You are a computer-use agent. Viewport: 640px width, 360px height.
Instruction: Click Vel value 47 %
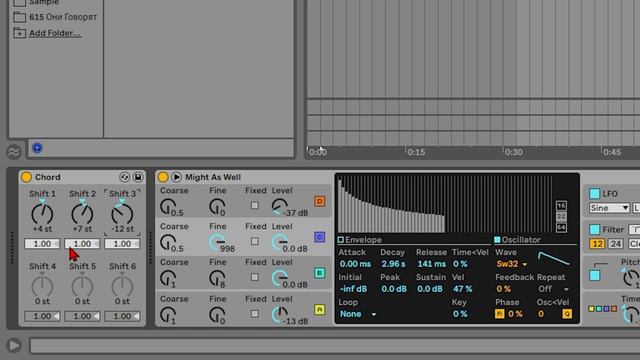tap(462, 289)
